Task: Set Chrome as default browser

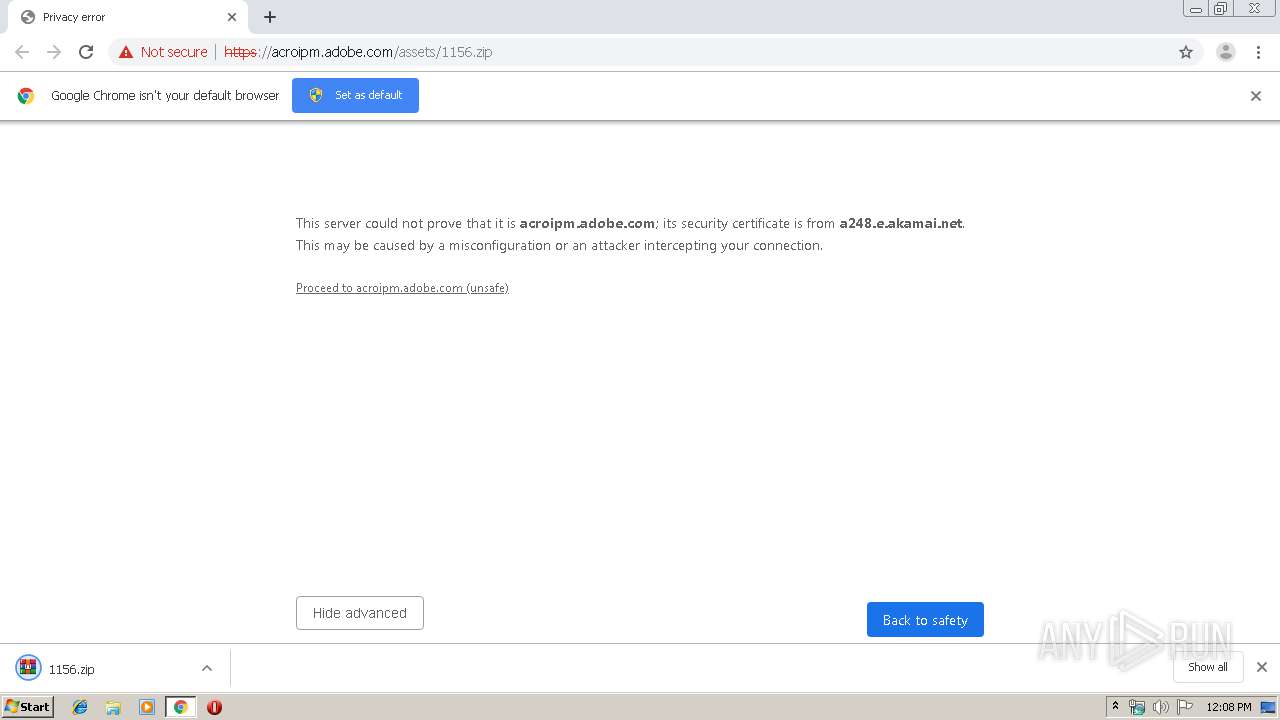Action: click(355, 95)
